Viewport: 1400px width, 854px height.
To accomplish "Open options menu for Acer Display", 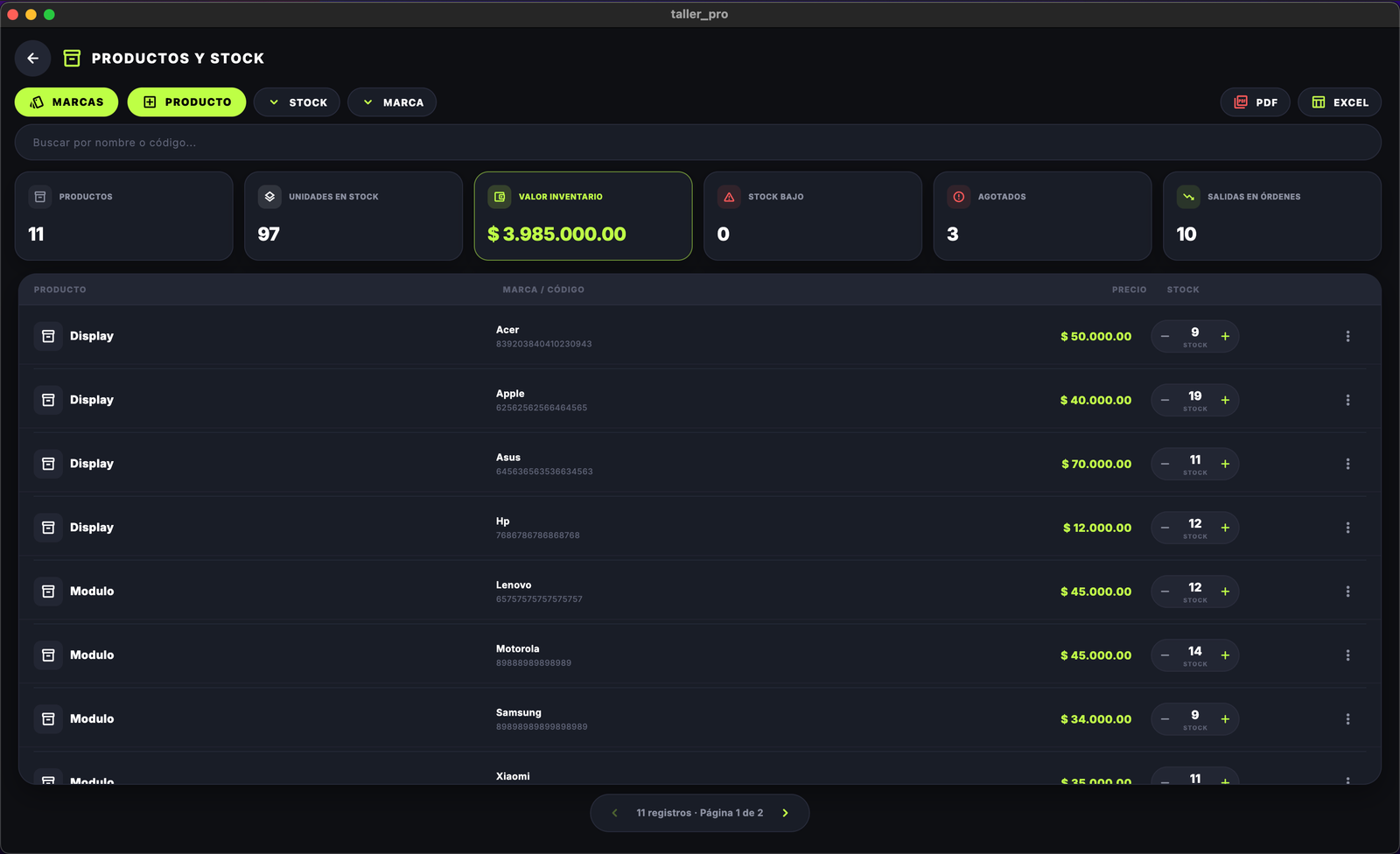I will tap(1347, 337).
